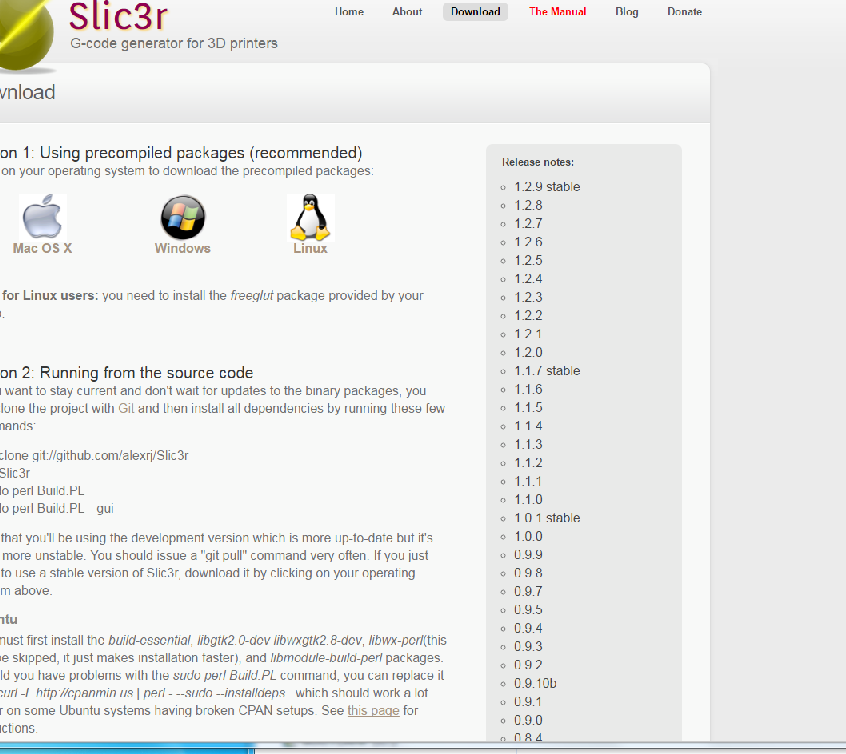Open release notes for 1.2.6

click(528, 242)
